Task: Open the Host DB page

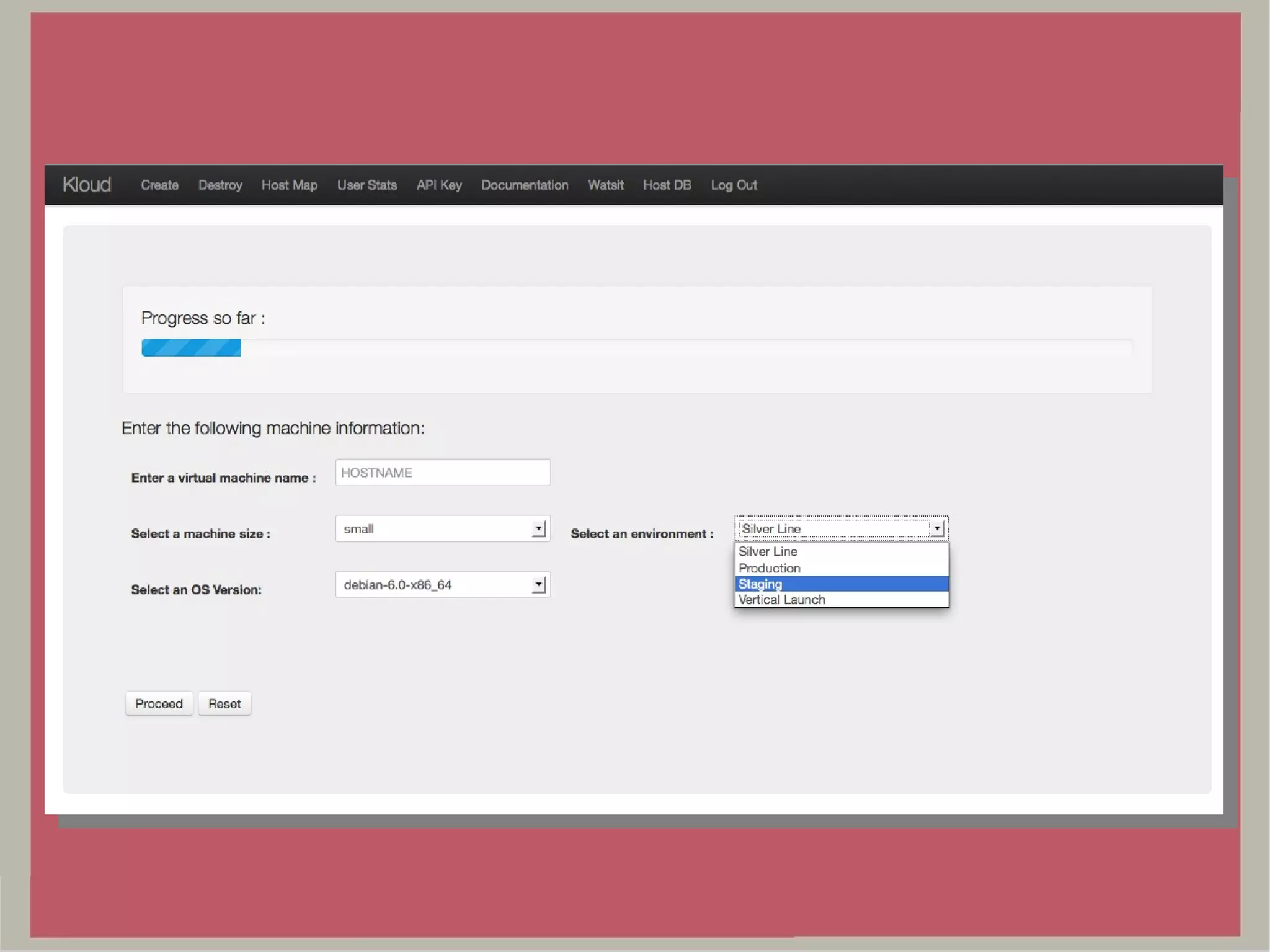Action: [667, 185]
